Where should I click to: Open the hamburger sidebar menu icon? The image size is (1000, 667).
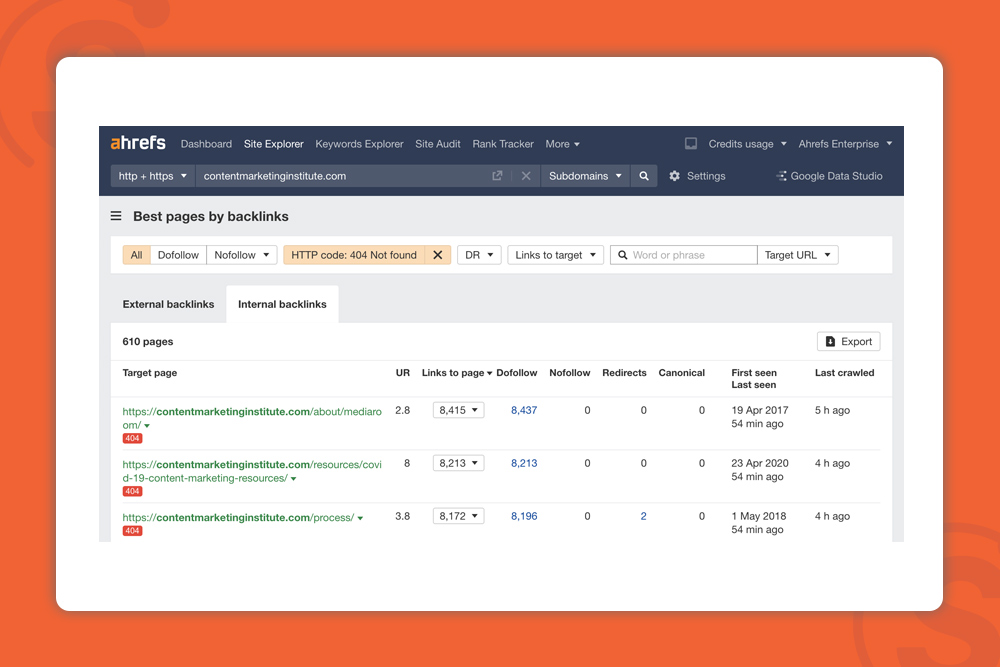pyautogui.click(x=116, y=216)
